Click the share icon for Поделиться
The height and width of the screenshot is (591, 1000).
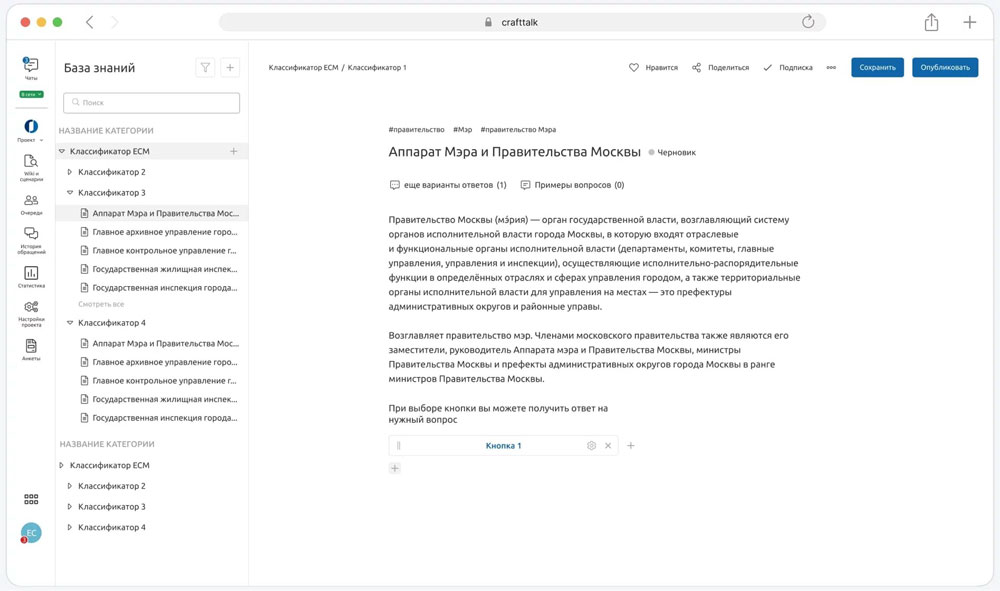click(696, 68)
